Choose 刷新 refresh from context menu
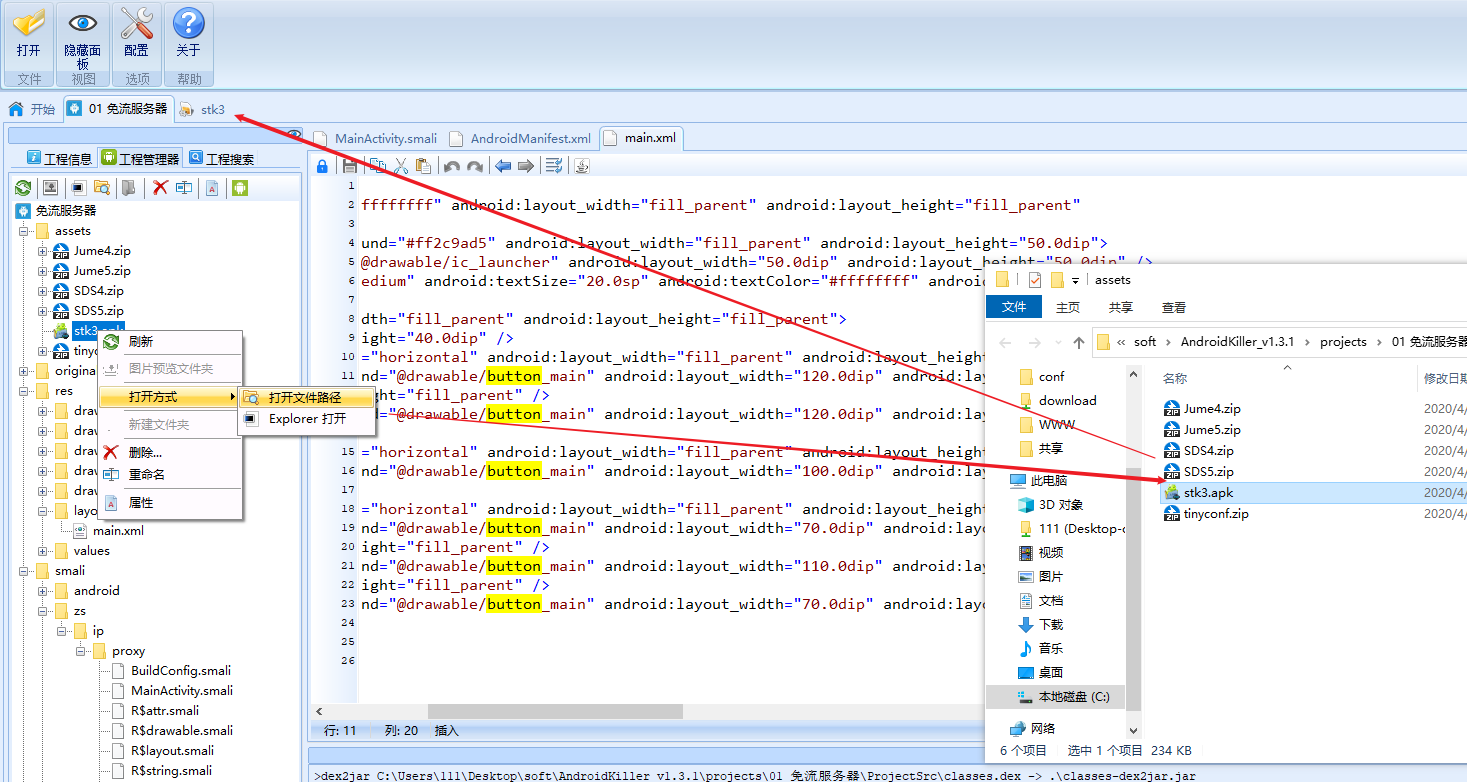Viewport: 1467px width, 782px height. (170, 341)
